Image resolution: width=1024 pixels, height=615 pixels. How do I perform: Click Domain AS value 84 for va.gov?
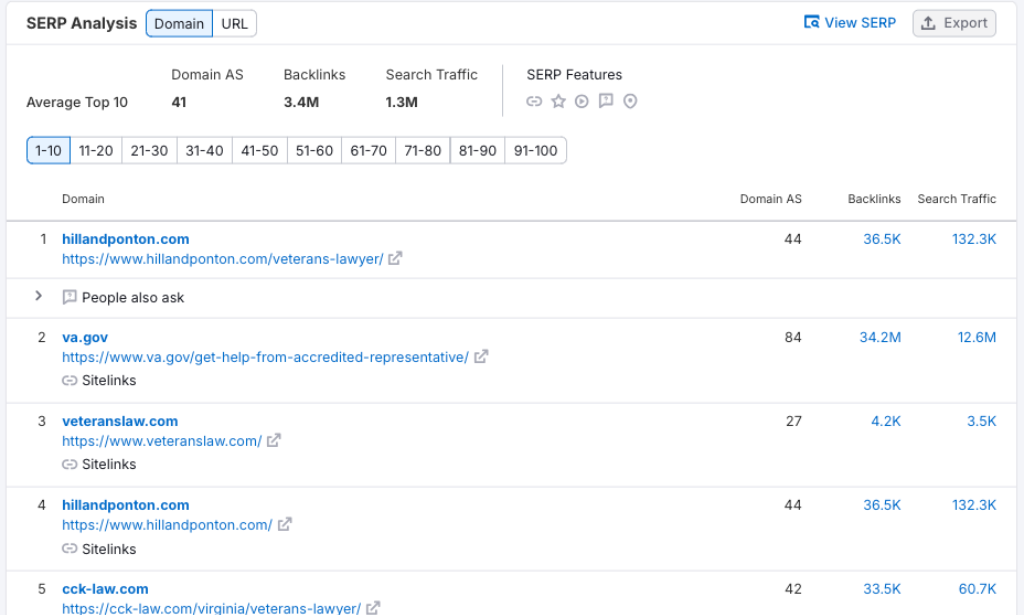[793, 338]
